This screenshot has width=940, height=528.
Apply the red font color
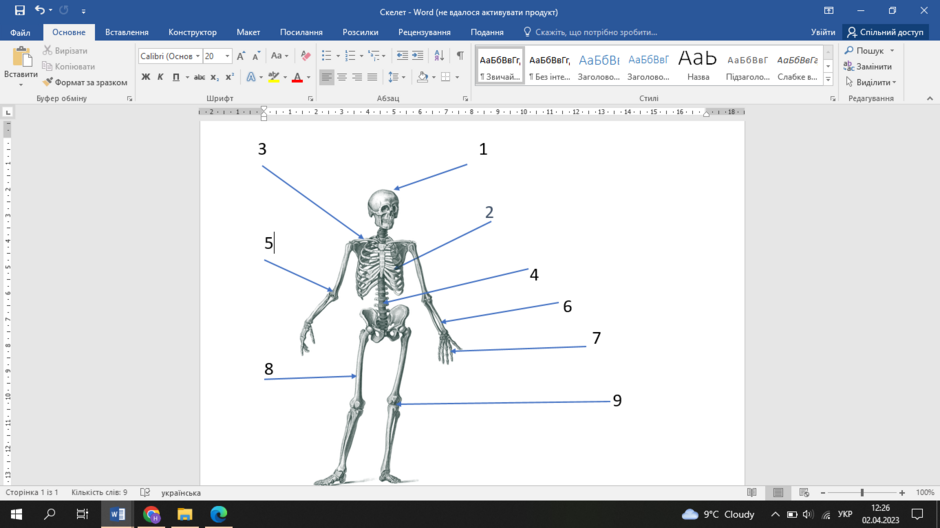coord(297,77)
